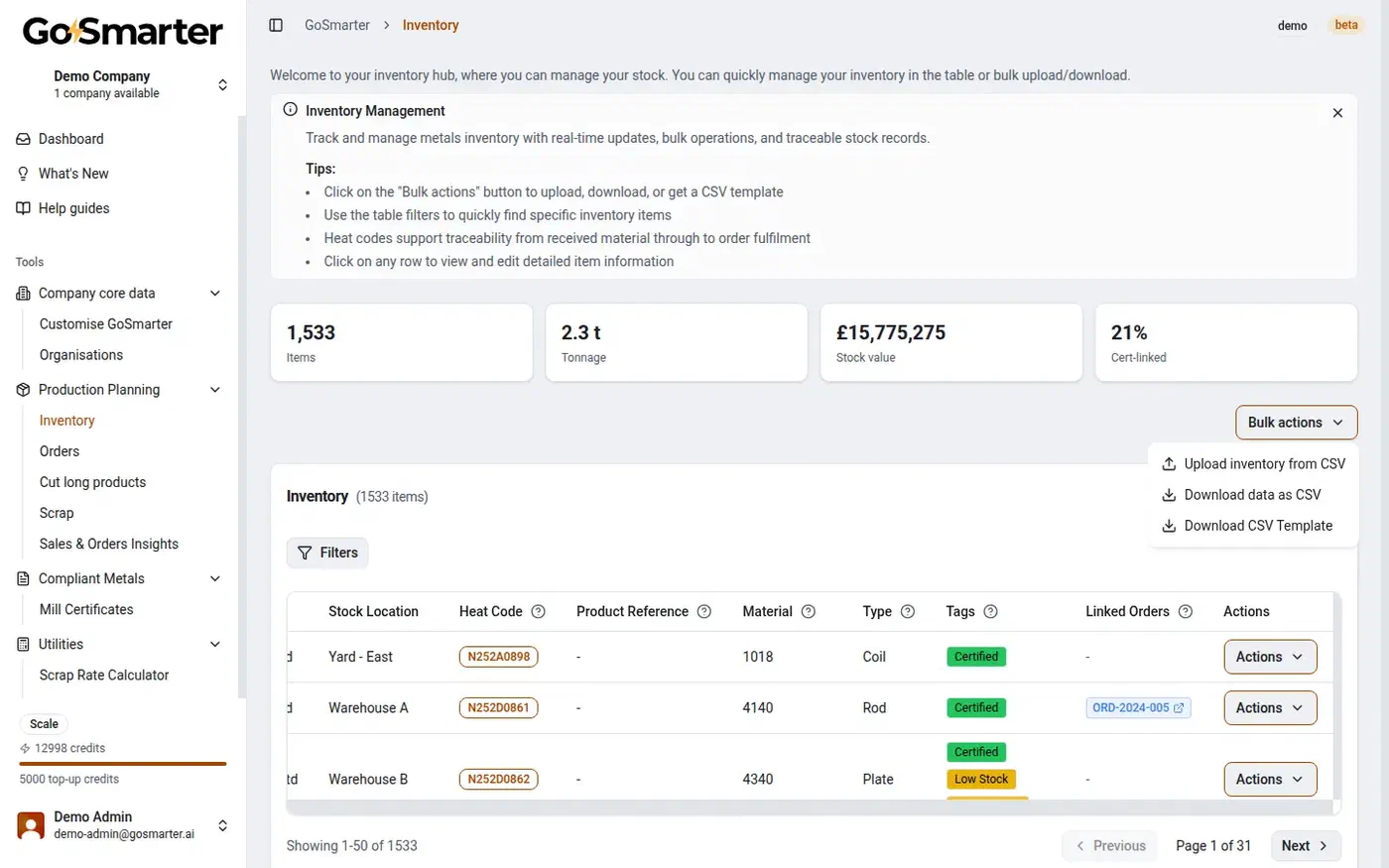Click the upload icon beside Upload inventory

point(1169,464)
